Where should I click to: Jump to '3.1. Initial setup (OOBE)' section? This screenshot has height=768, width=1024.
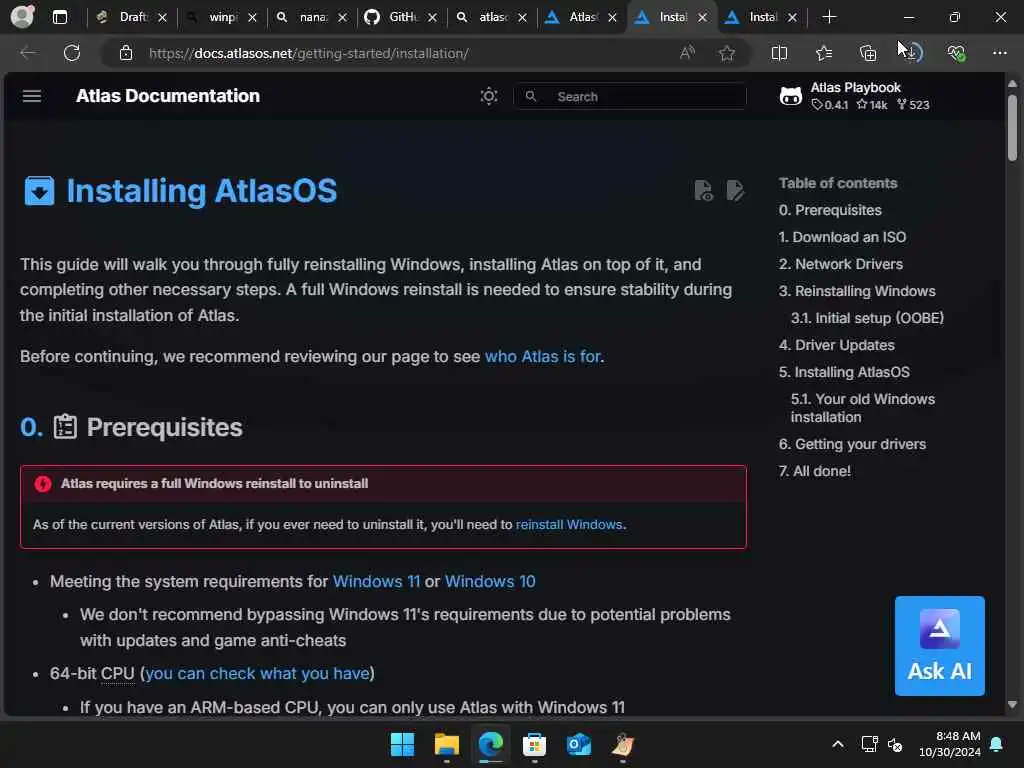click(867, 318)
